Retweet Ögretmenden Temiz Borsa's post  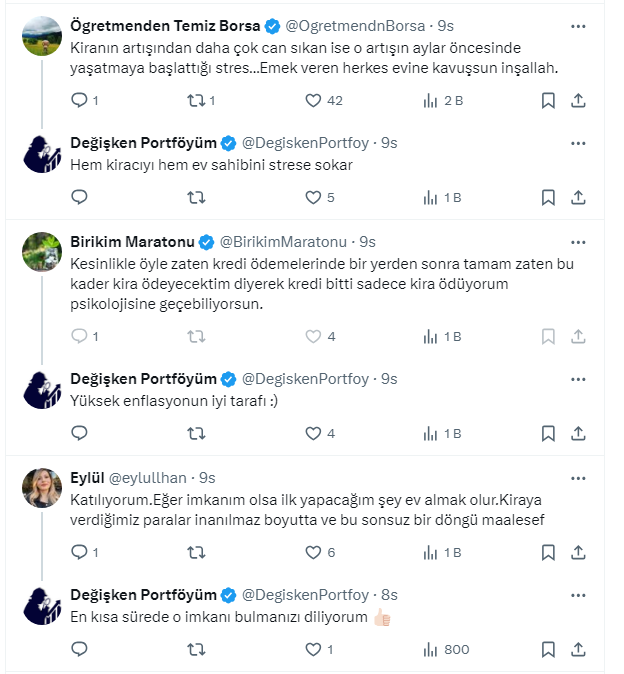197,100
